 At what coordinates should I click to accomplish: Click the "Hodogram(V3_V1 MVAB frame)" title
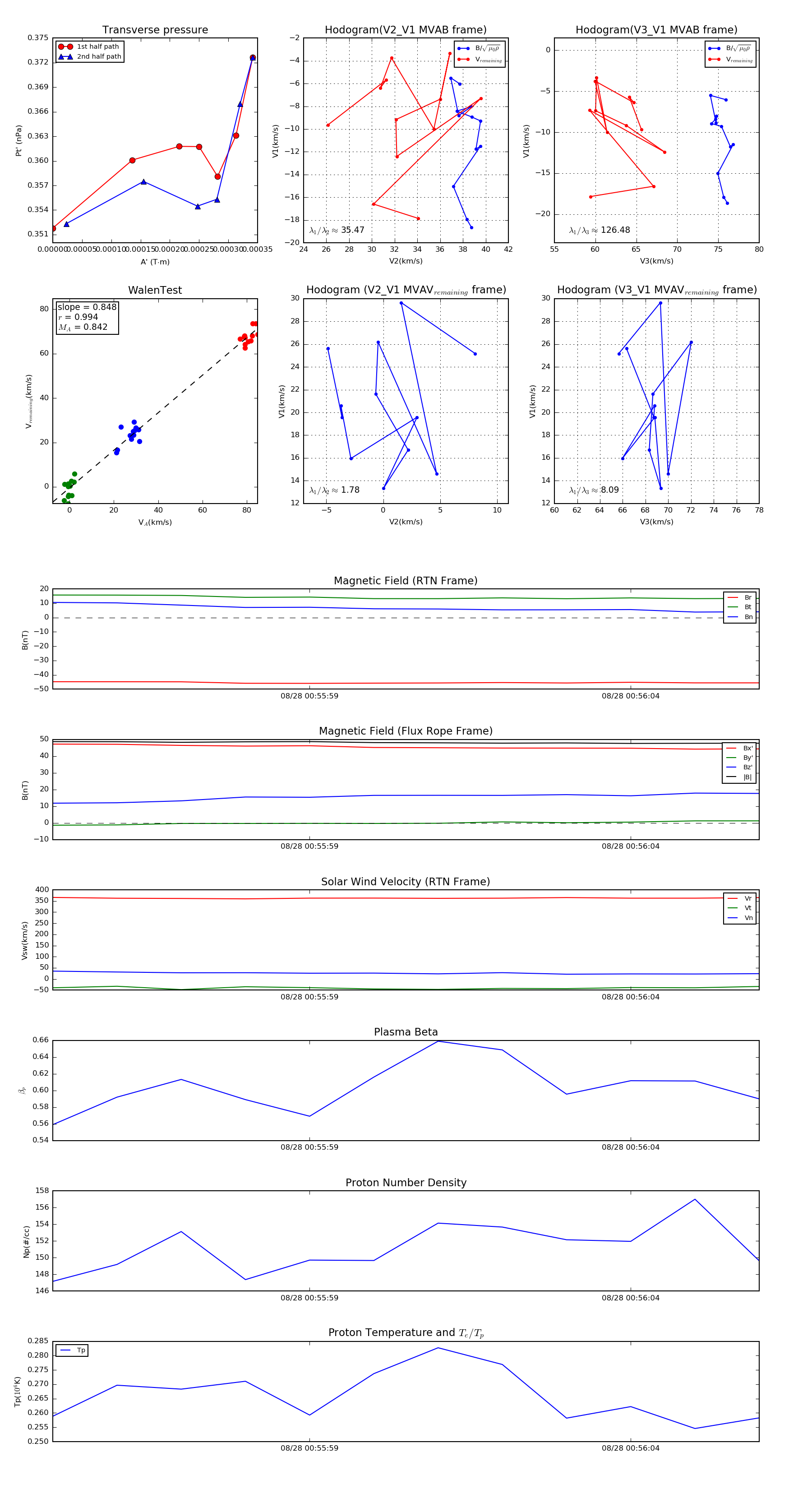click(x=656, y=30)
